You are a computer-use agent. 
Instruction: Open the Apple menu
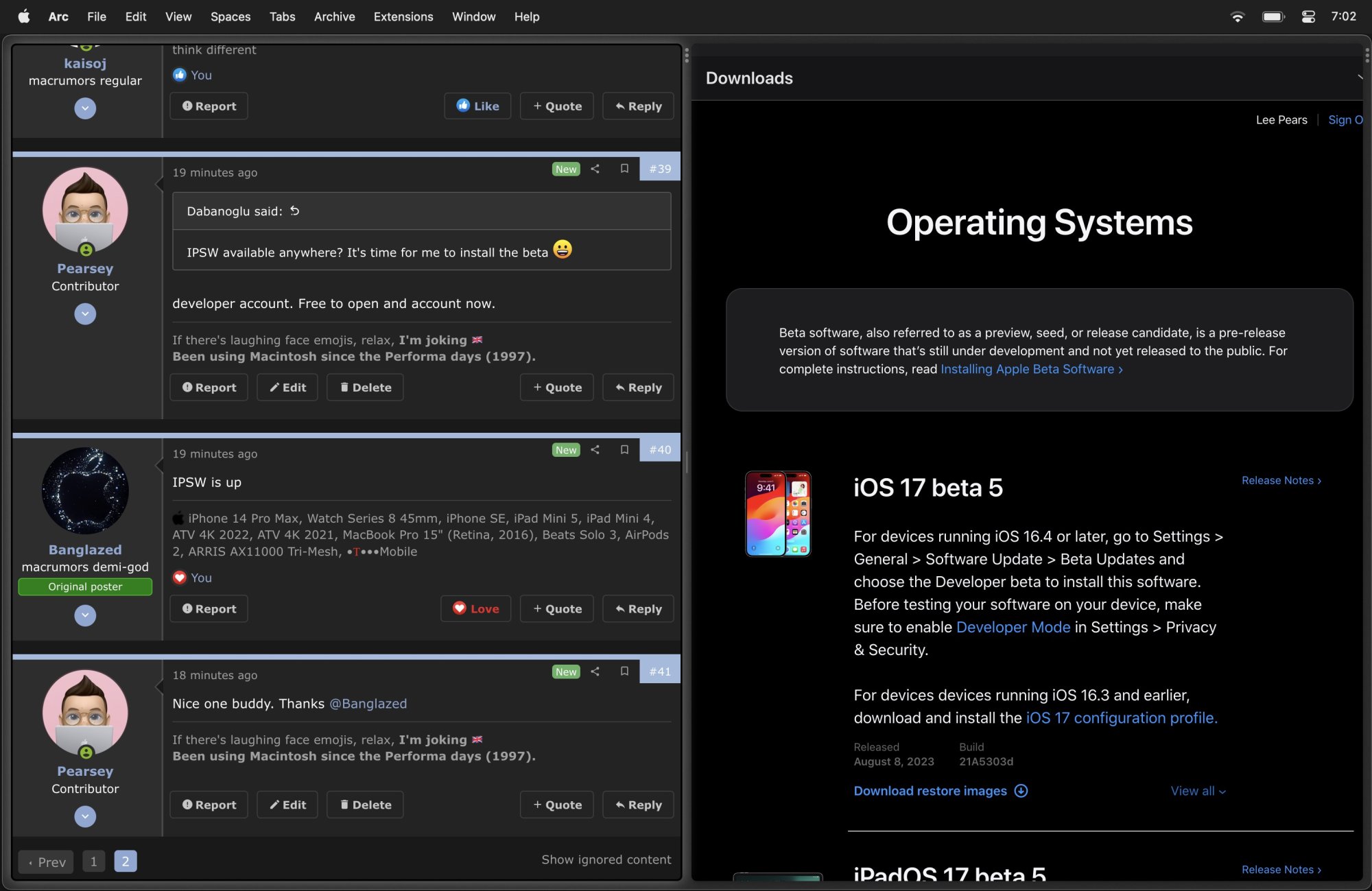click(x=24, y=16)
